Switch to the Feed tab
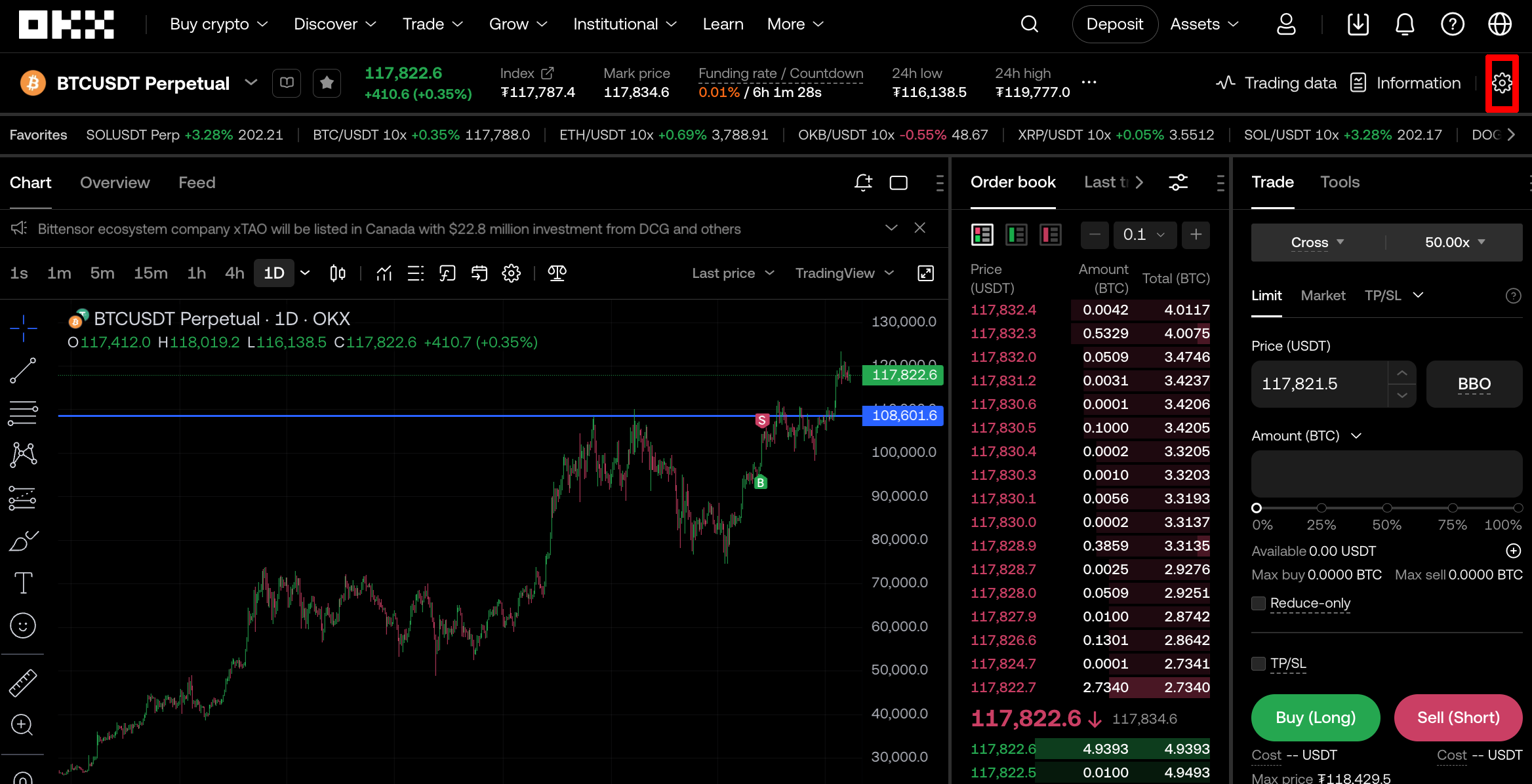The image size is (1532, 784). point(197,183)
